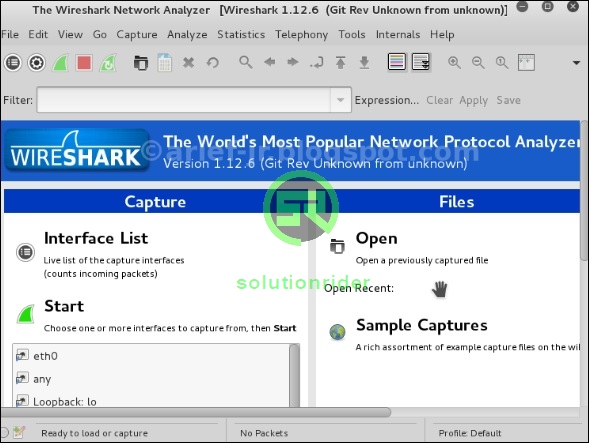This screenshot has height=443, width=589.
Task: Toggle auto scroll in live capture
Action: coord(421,62)
